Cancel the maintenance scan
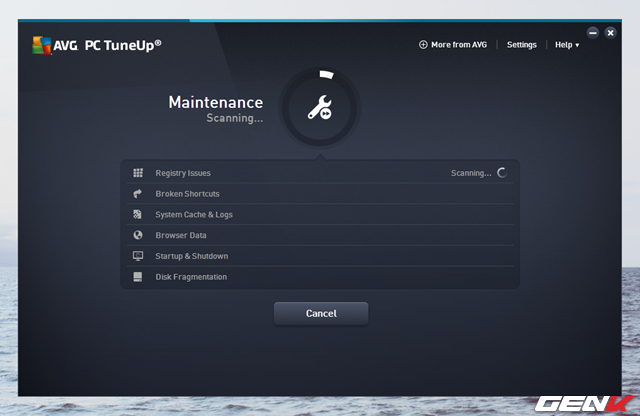 point(321,313)
